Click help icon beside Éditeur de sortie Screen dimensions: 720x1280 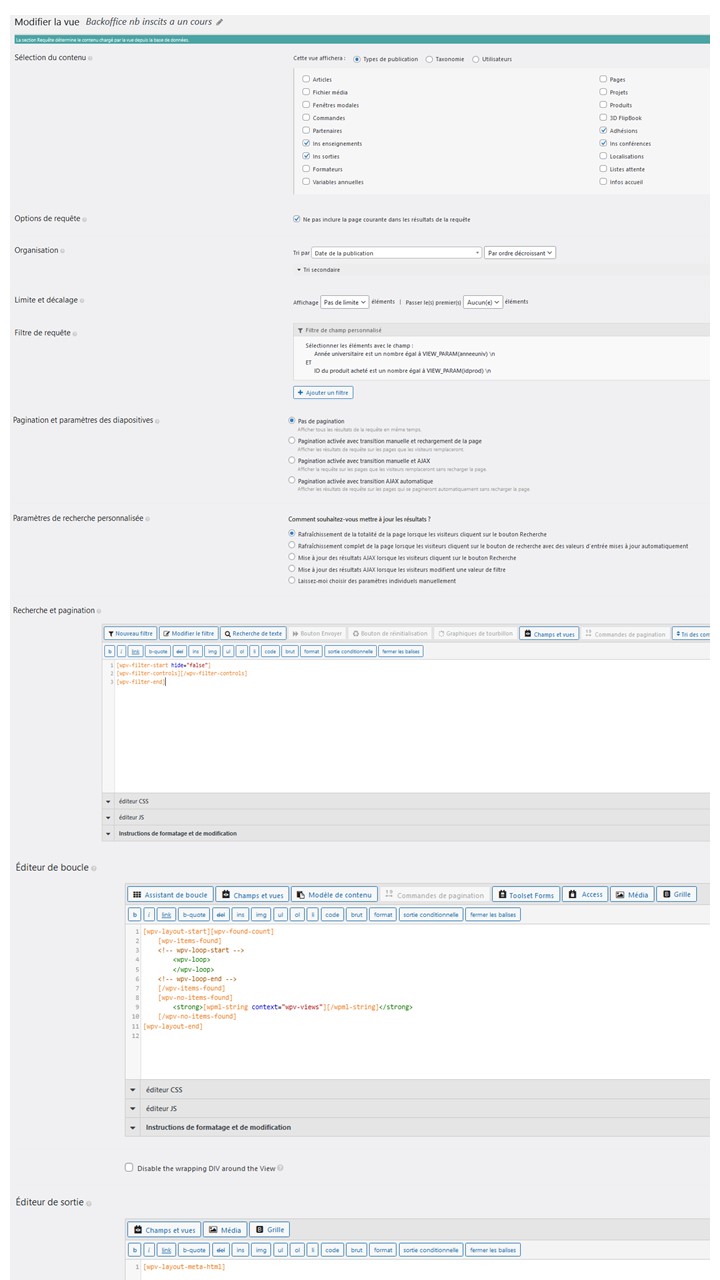[90, 1202]
